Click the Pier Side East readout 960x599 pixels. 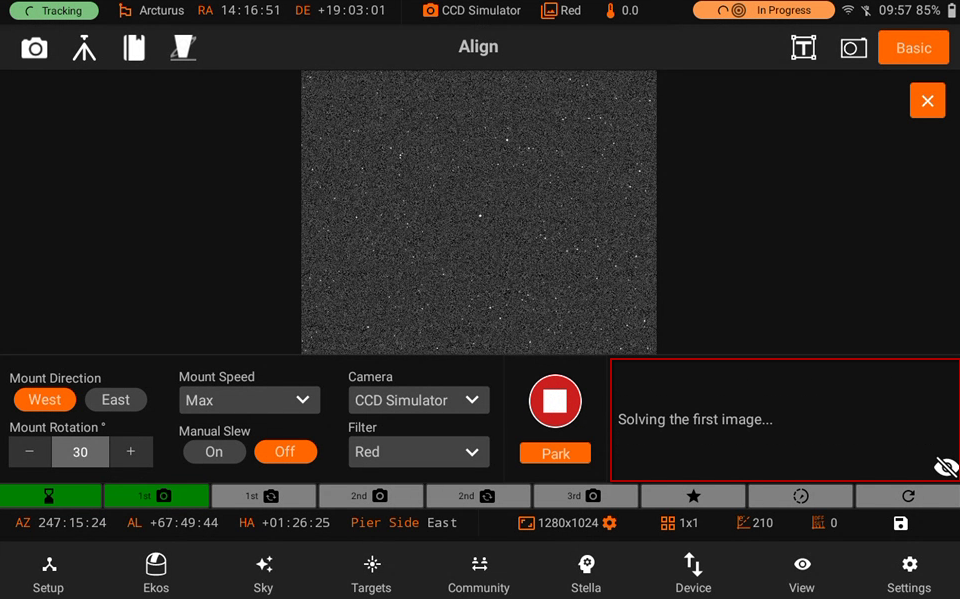tap(404, 522)
